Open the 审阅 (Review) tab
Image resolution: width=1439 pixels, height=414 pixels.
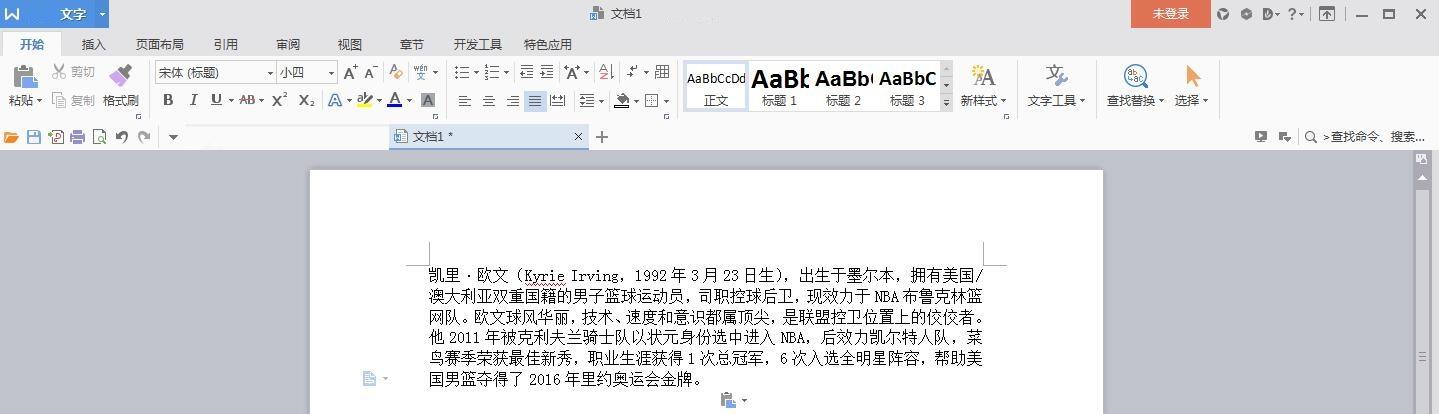tap(288, 44)
